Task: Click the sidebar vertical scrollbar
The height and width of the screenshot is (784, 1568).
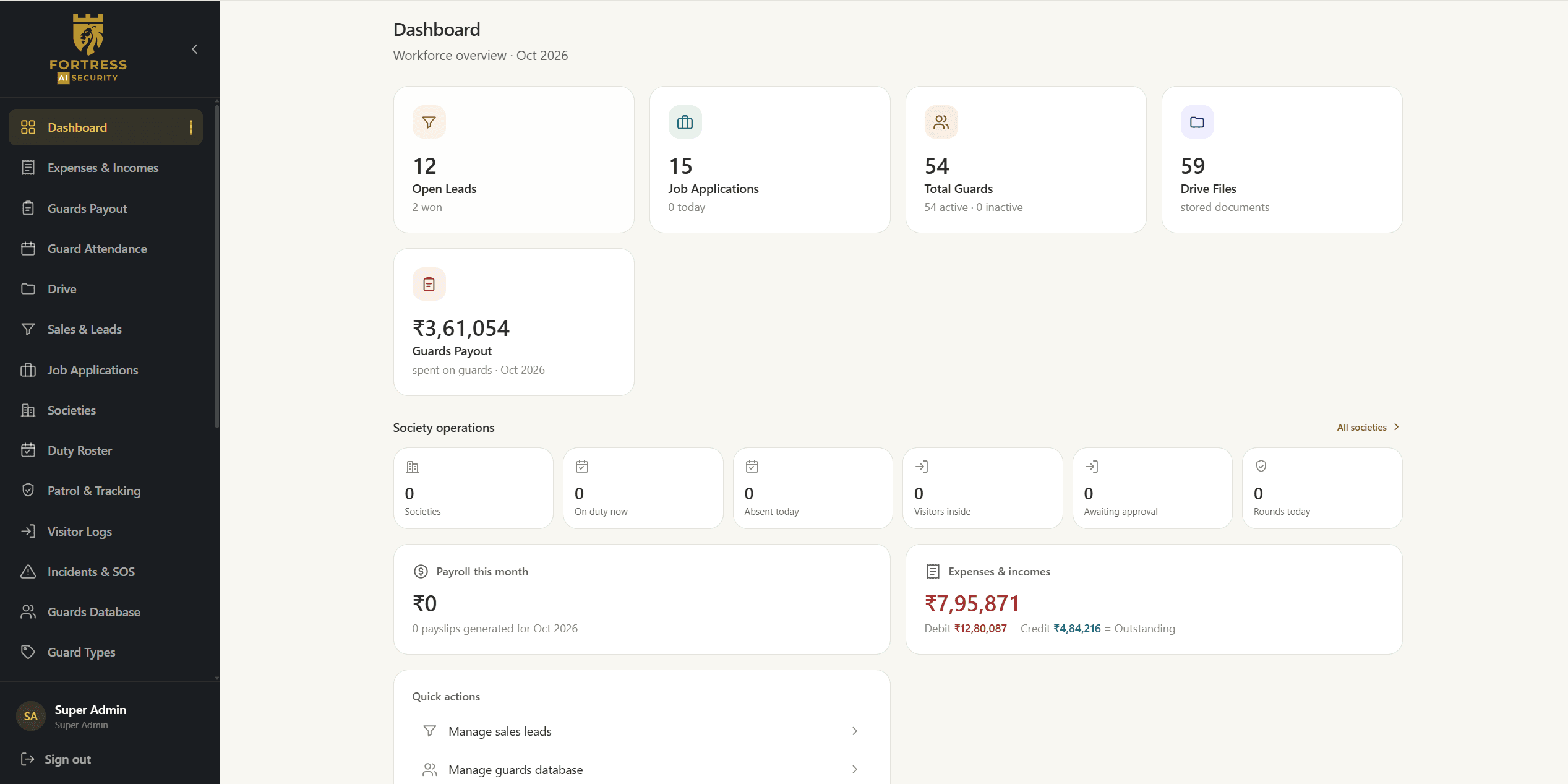Action: (216, 266)
